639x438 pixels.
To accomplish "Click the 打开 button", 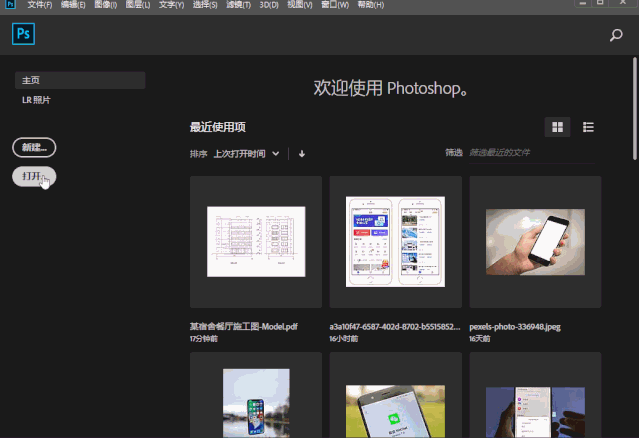I will coord(34,176).
